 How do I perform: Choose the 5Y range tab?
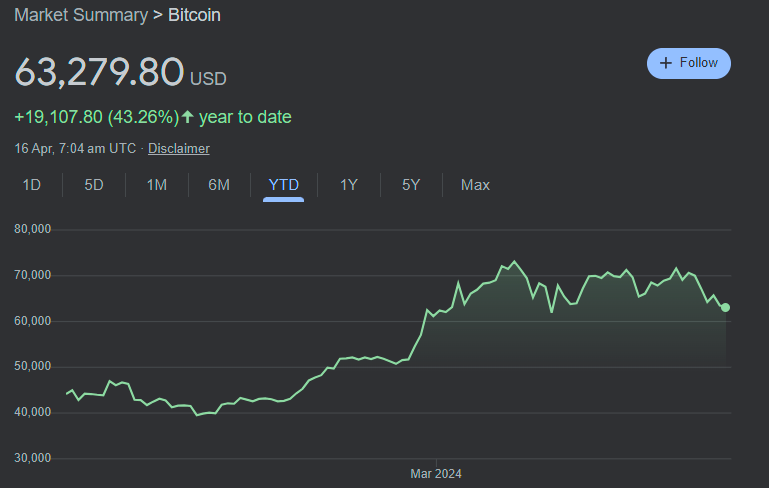[x=411, y=185]
